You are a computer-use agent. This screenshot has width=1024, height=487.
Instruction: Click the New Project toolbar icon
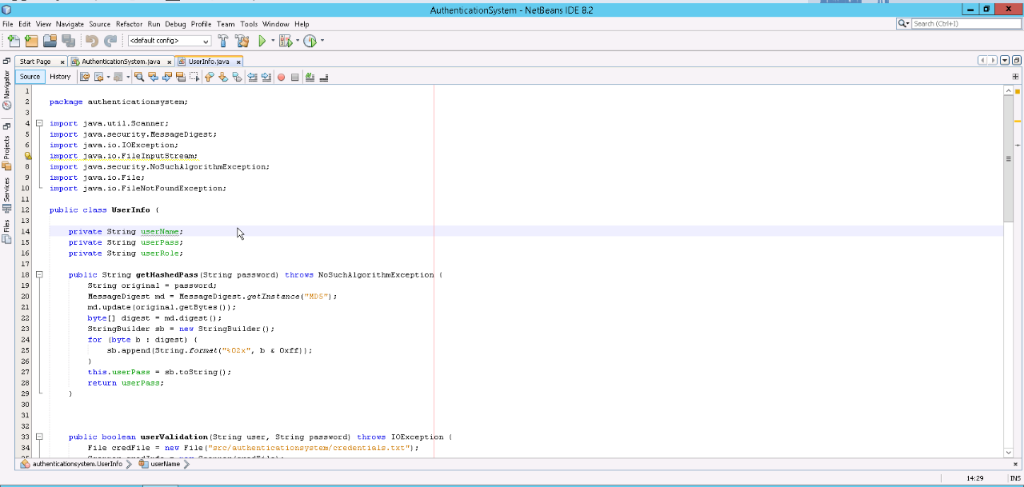31,41
